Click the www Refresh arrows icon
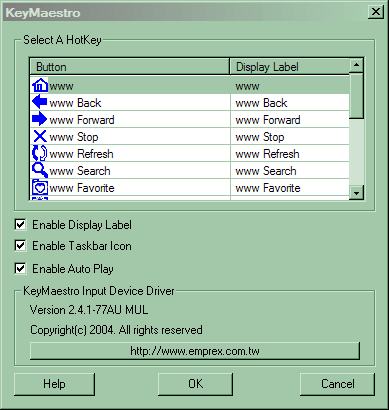389x410 pixels. click(39, 153)
